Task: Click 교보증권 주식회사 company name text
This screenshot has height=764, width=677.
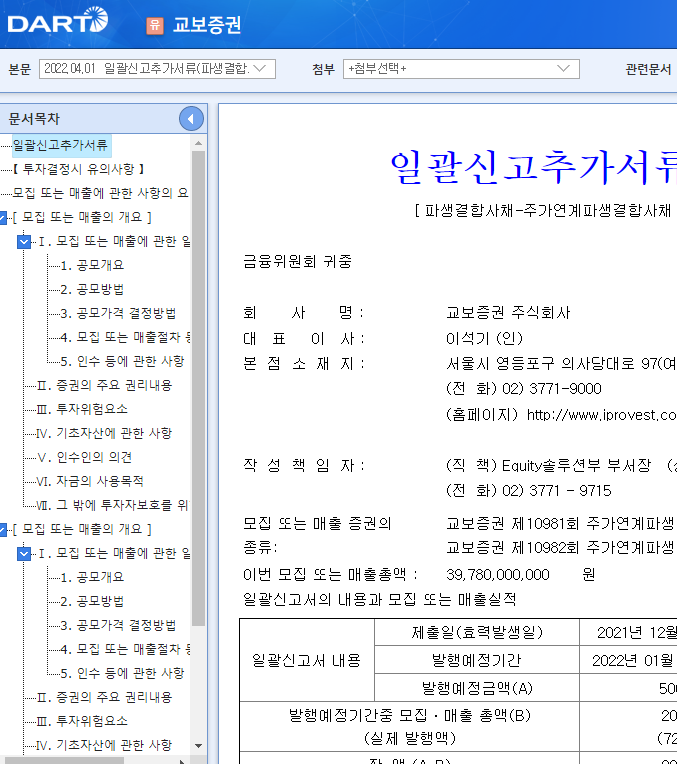Action: (x=508, y=312)
